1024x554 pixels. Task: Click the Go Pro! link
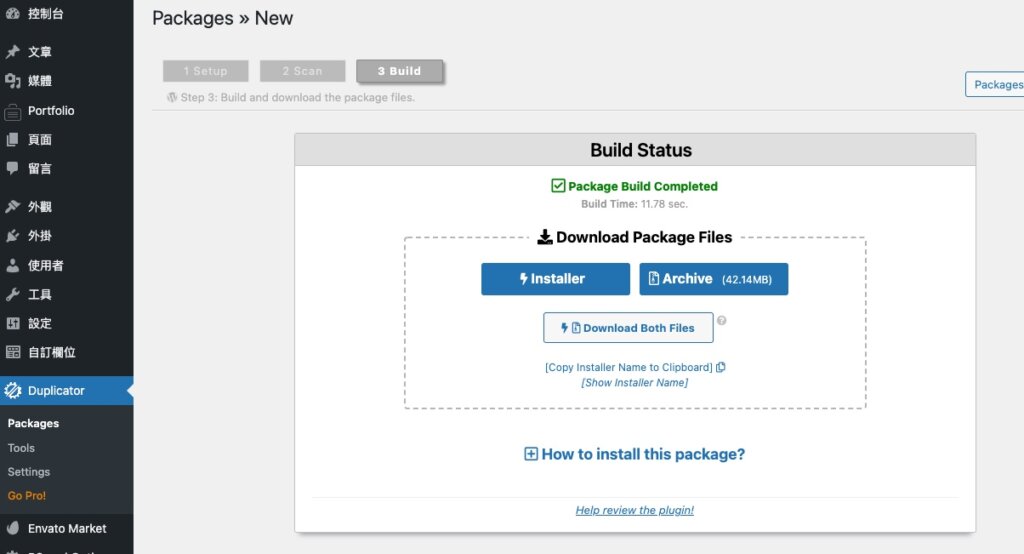pyautogui.click(x=27, y=496)
